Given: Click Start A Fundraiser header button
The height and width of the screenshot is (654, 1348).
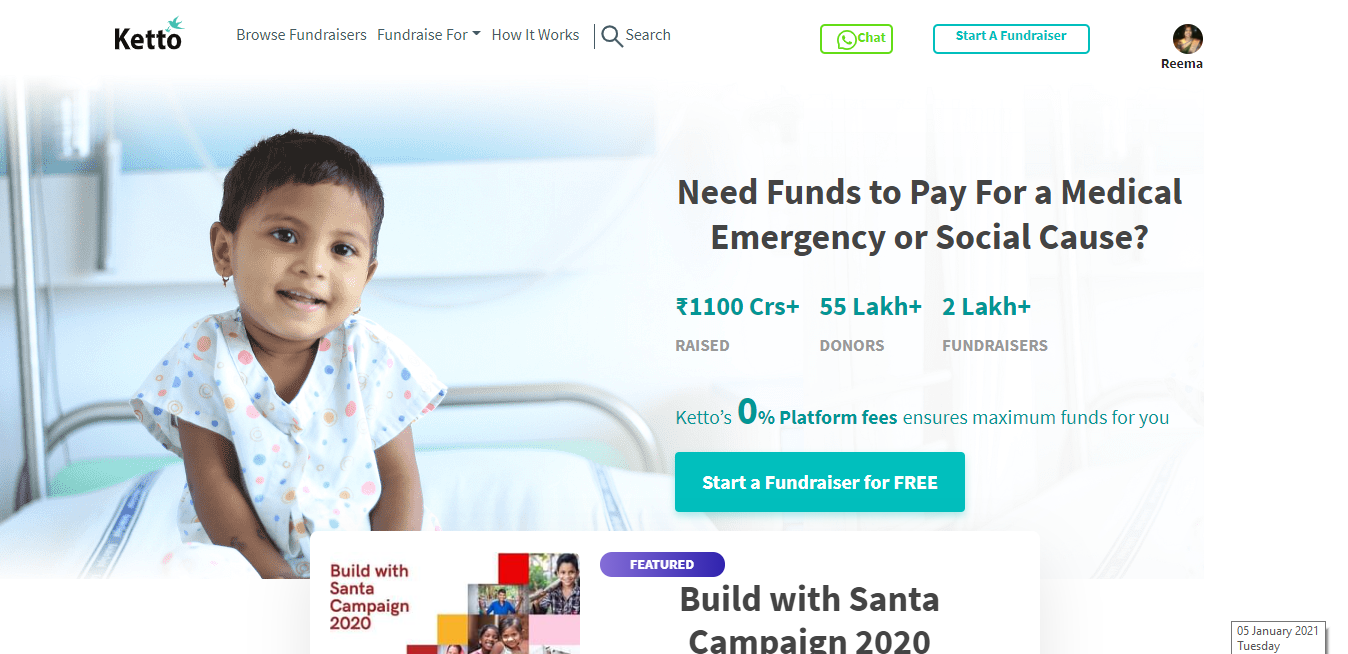Looking at the screenshot, I should click(1011, 39).
